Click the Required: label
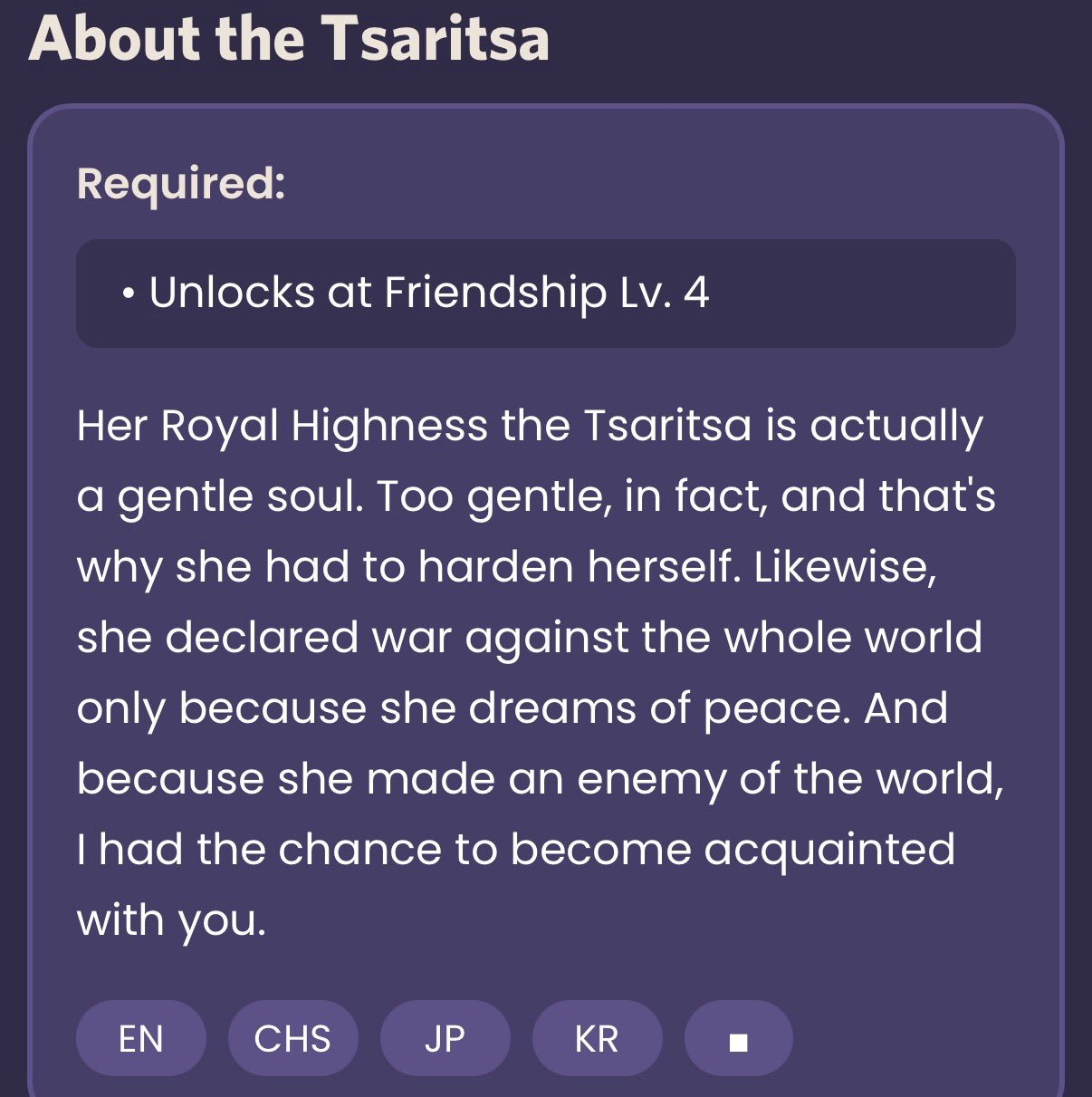The height and width of the screenshot is (1097, 1092). (181, 183)
